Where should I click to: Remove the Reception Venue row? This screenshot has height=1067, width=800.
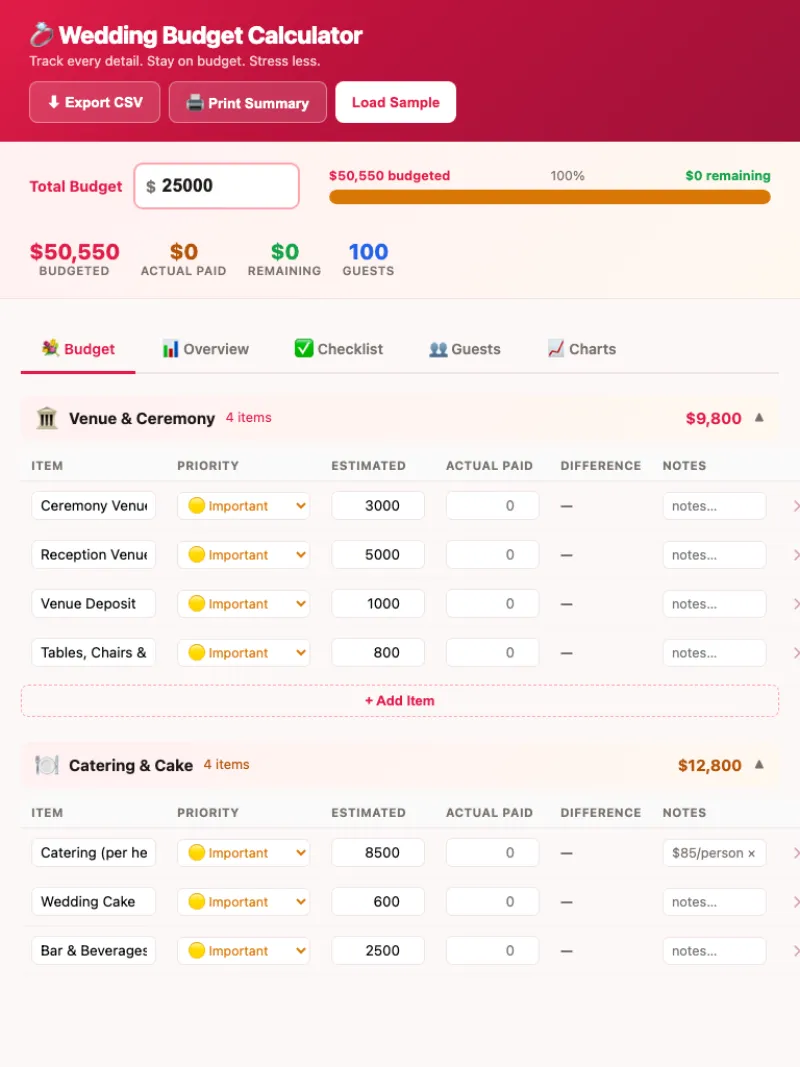tap(795, 555)
